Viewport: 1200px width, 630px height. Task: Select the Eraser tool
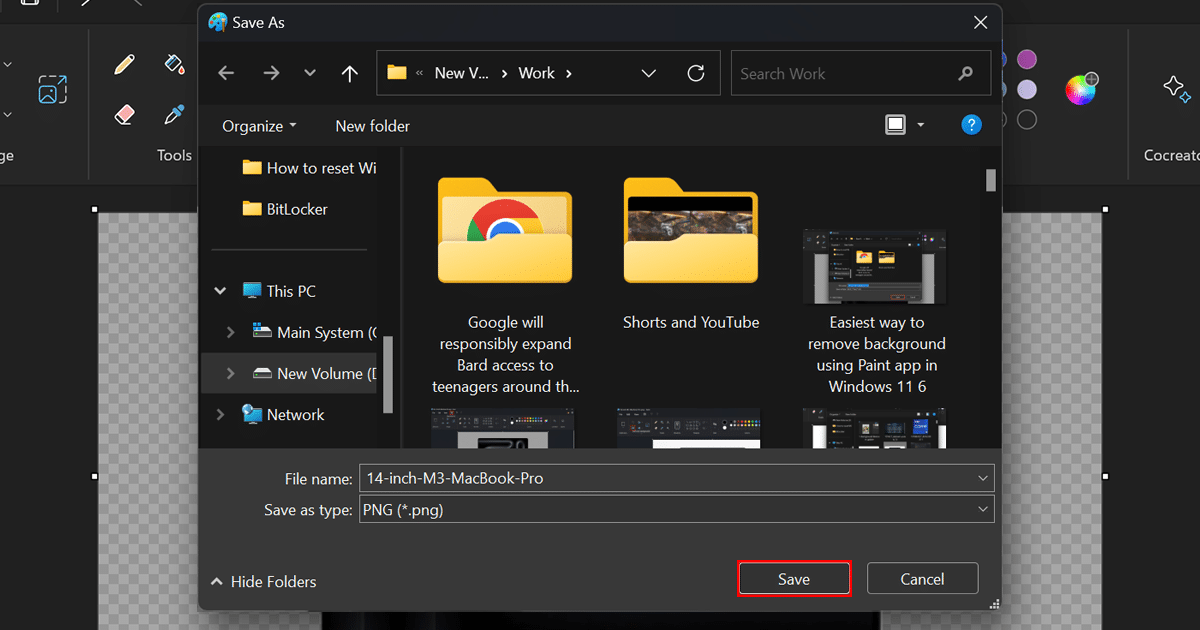124,114
